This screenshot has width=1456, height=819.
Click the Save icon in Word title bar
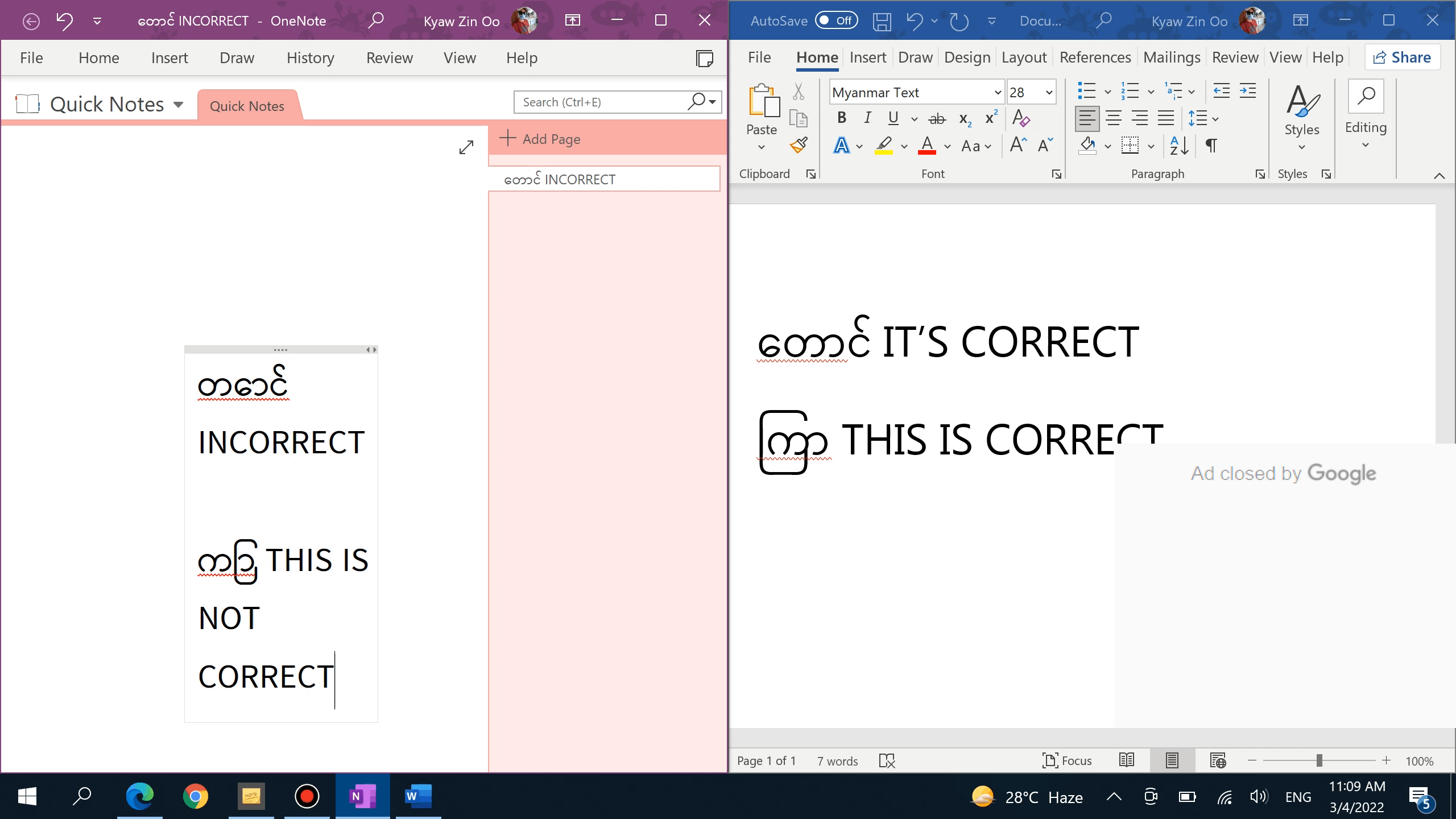tap(882, 21)
